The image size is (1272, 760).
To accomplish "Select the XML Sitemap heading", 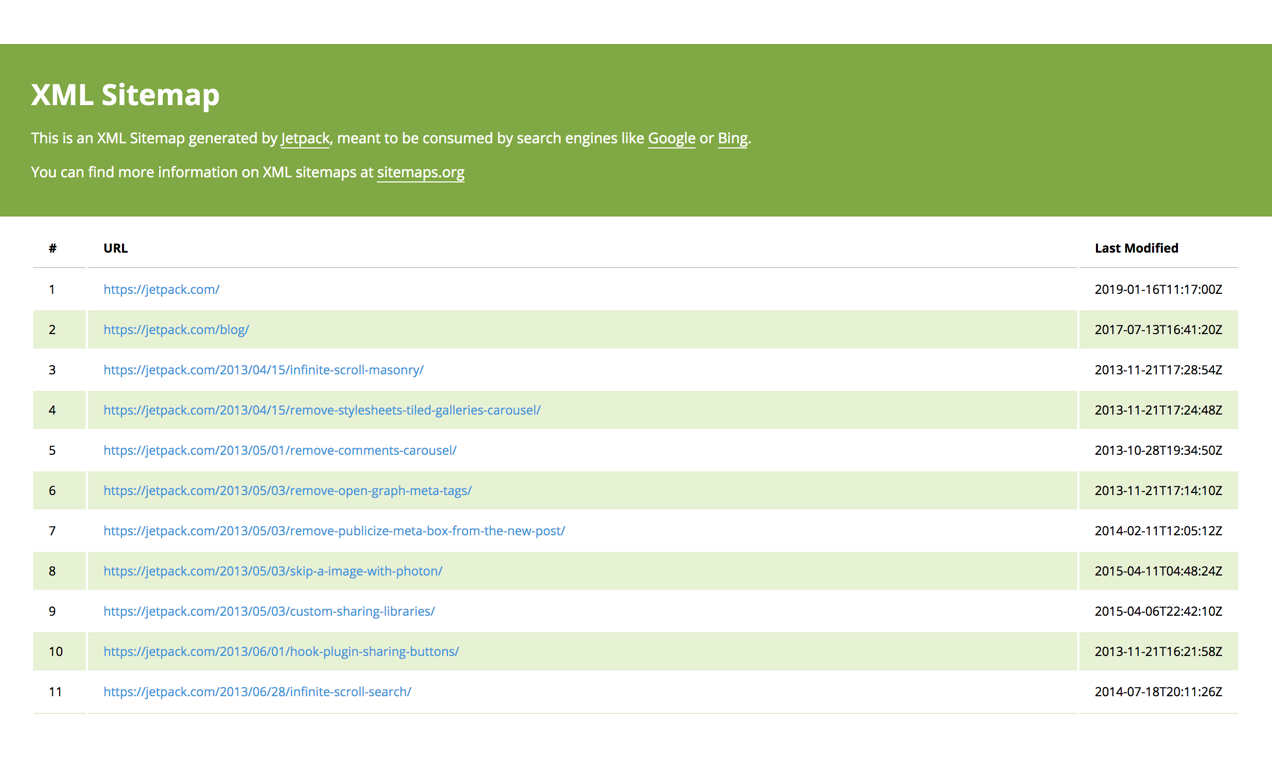I will click(x=125, y=95).
